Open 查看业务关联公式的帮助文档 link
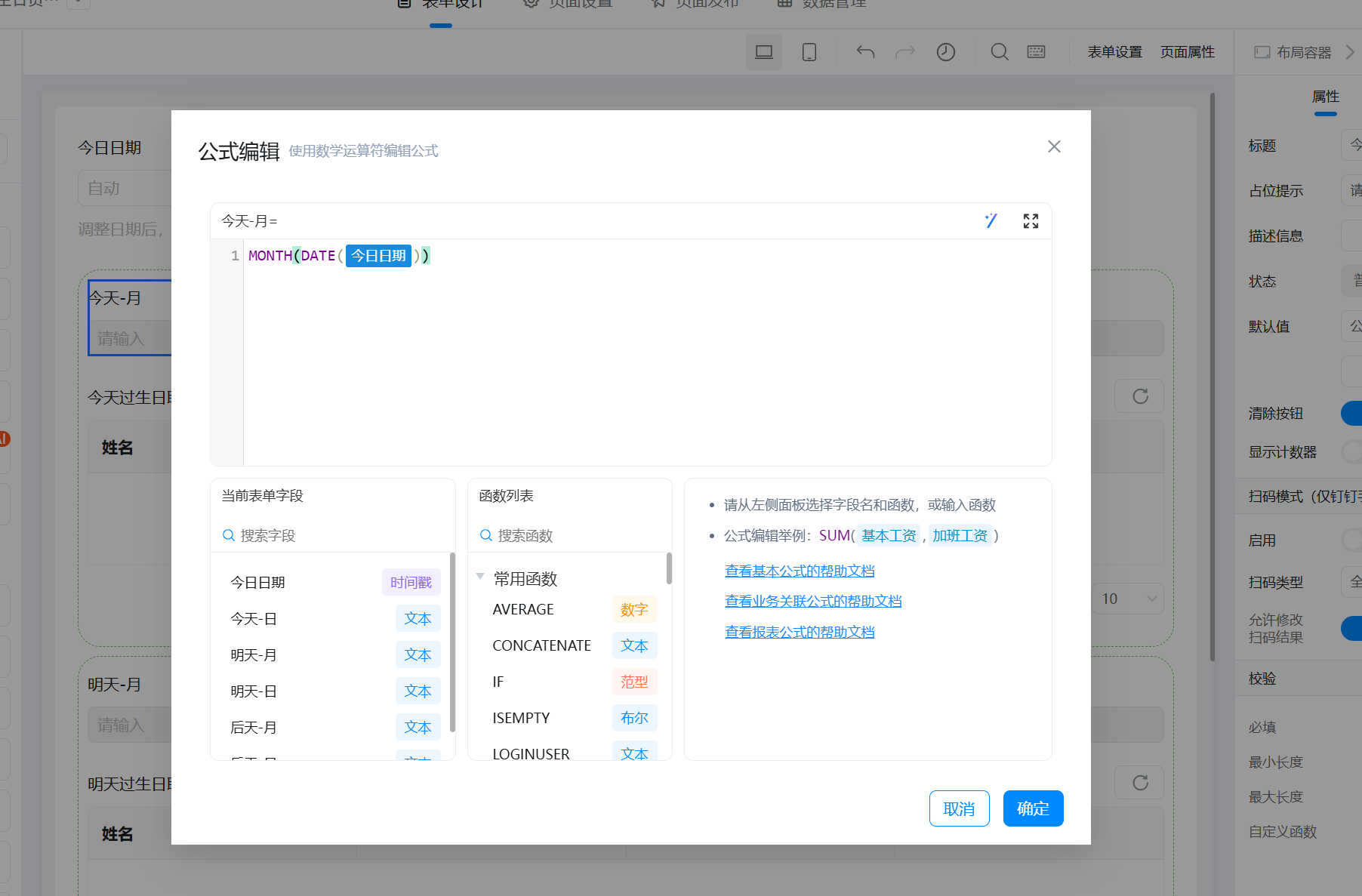Viewport: 1362px width, 896px height. click(813, 601)
